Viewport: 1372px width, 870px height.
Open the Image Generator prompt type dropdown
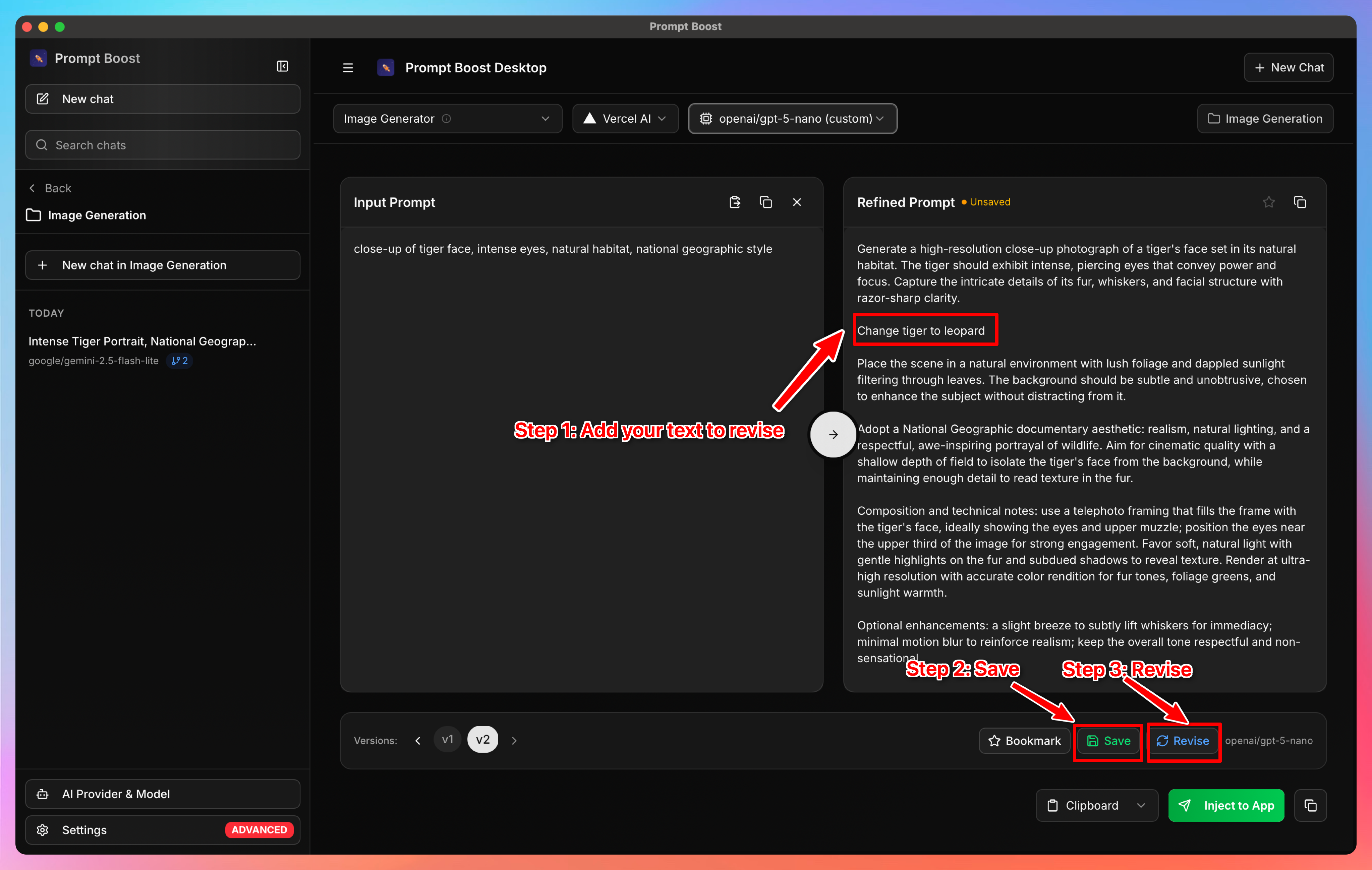tap(448, 118)
